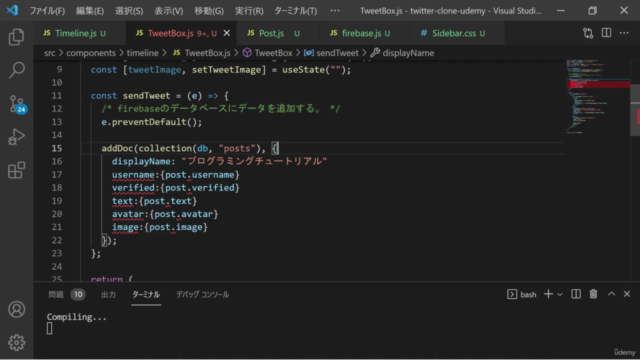Select the ターミナル panel tab
Screen dimensions: 640x360
click(146, 294)
